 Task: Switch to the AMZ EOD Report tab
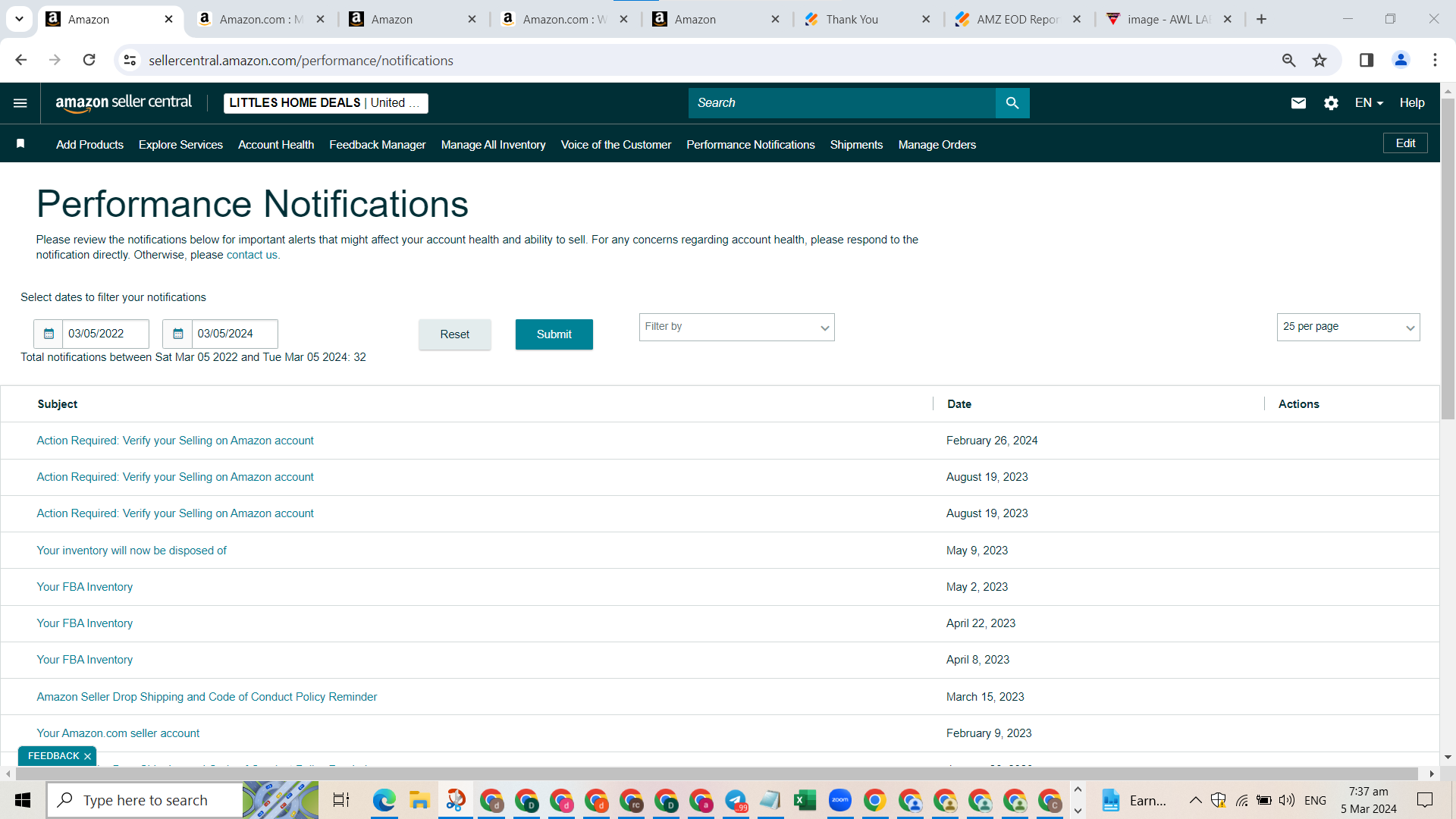tap(1017, 19)
